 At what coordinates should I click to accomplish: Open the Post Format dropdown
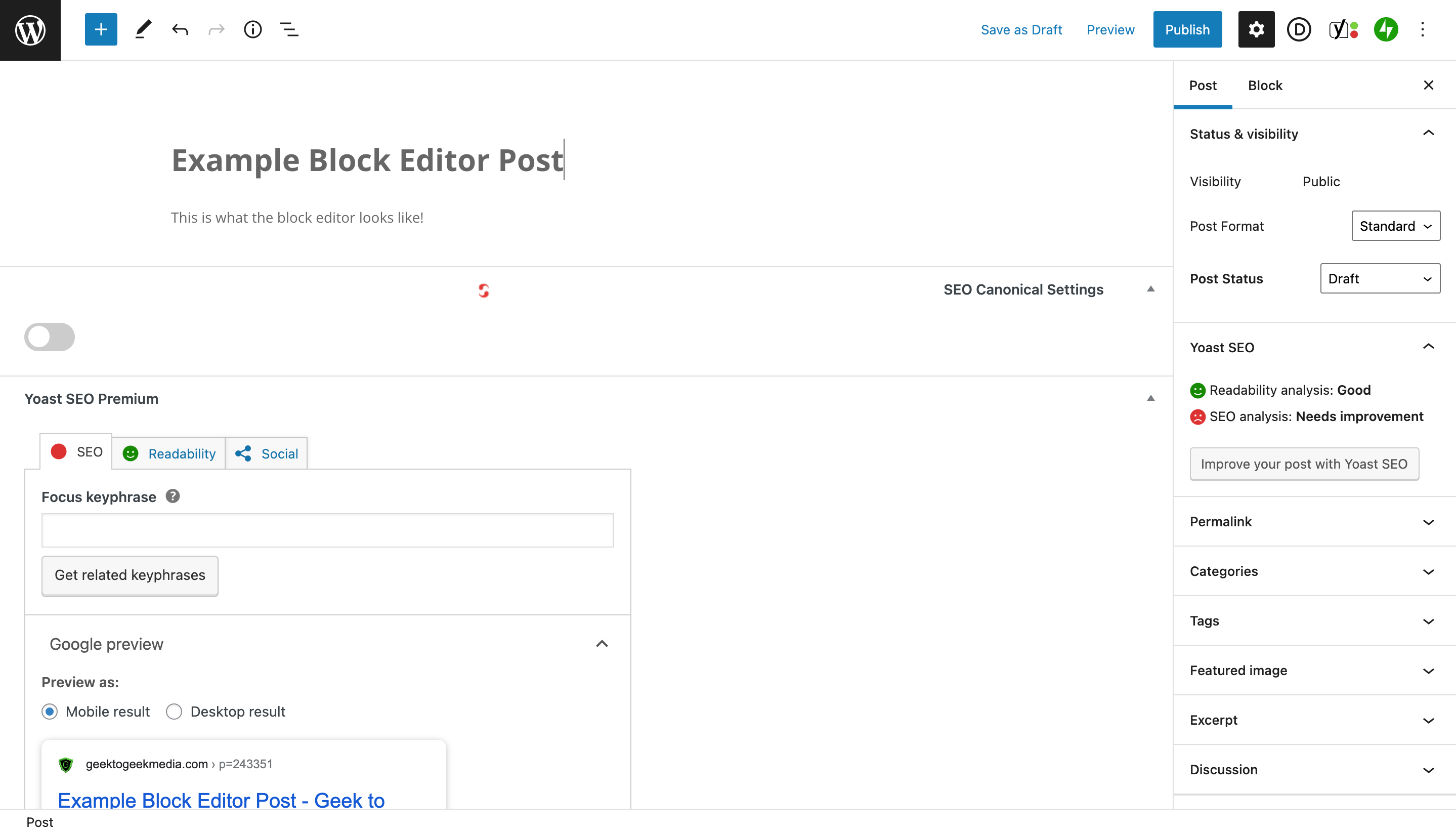pos(1395,226)
